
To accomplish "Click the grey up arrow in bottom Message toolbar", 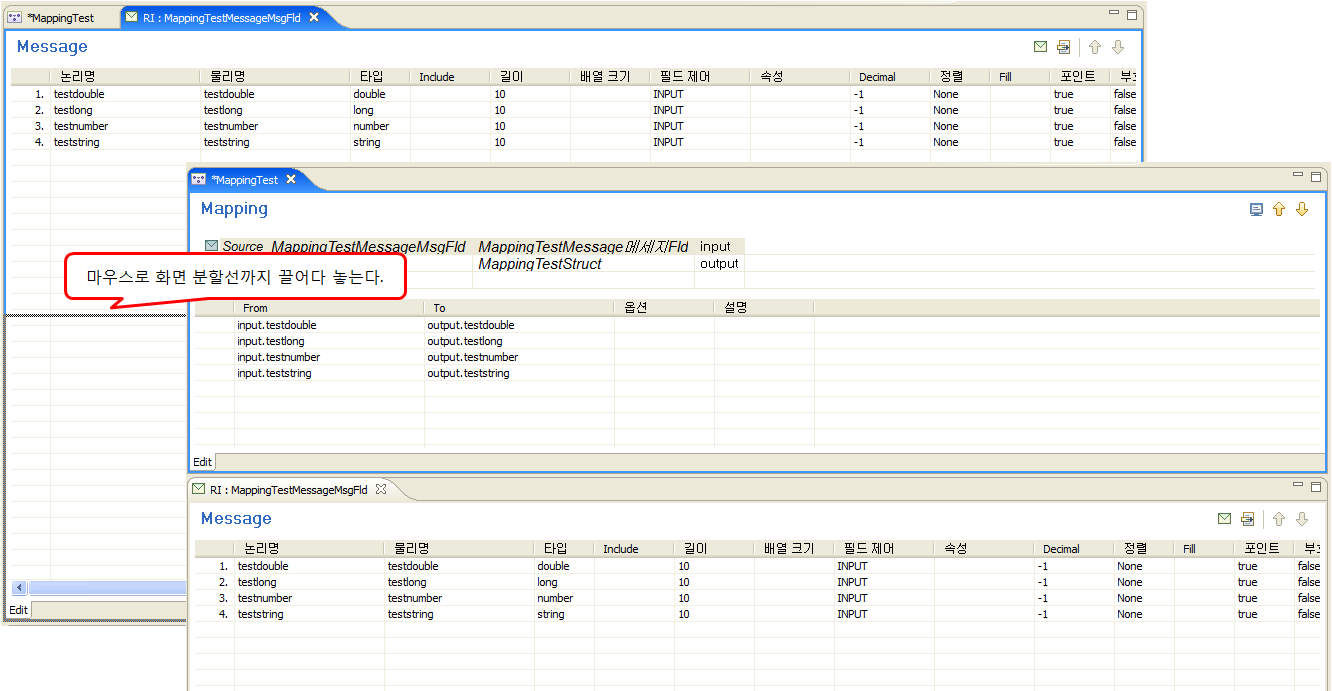I will (1278, 519).
